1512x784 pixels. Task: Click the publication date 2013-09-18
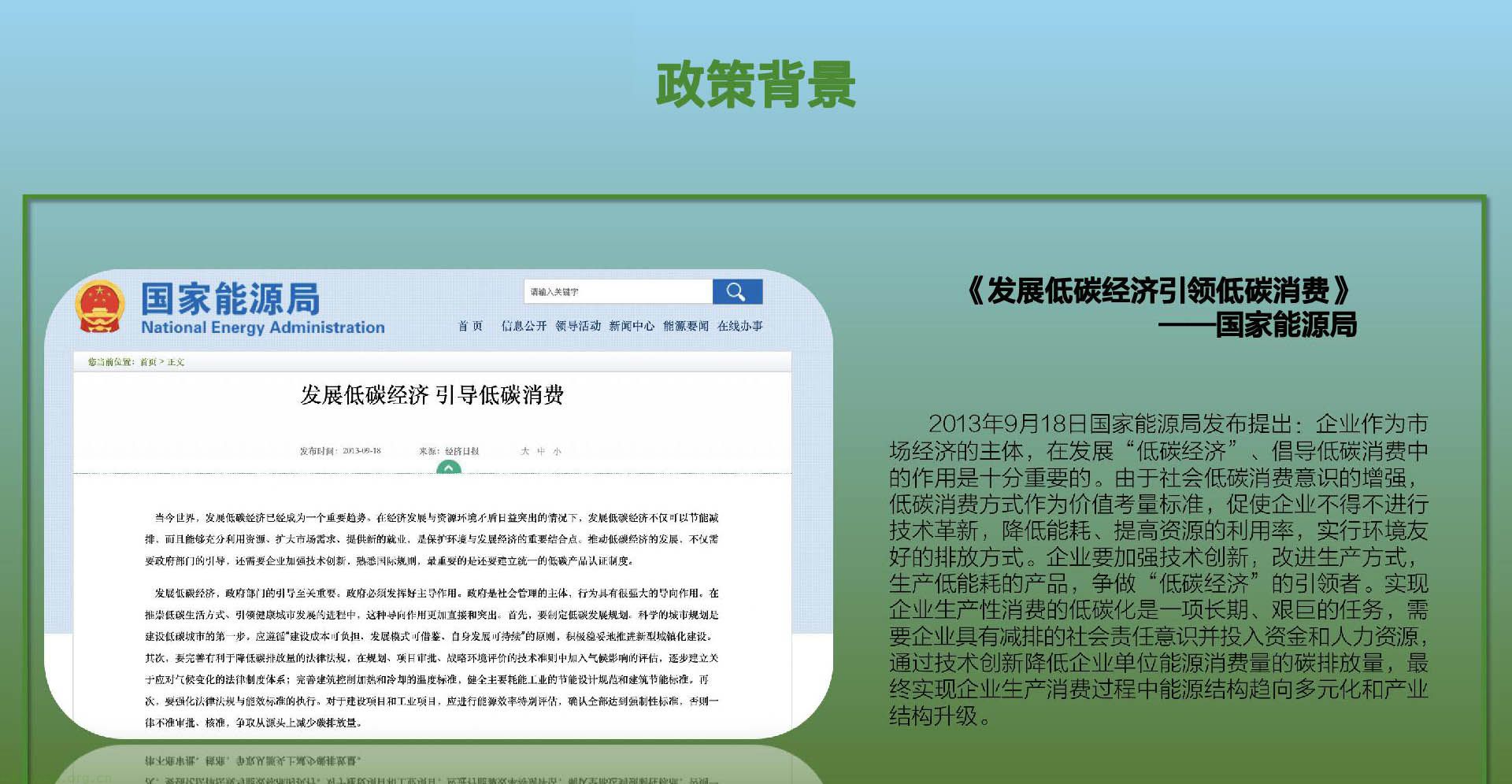[361, 451]
